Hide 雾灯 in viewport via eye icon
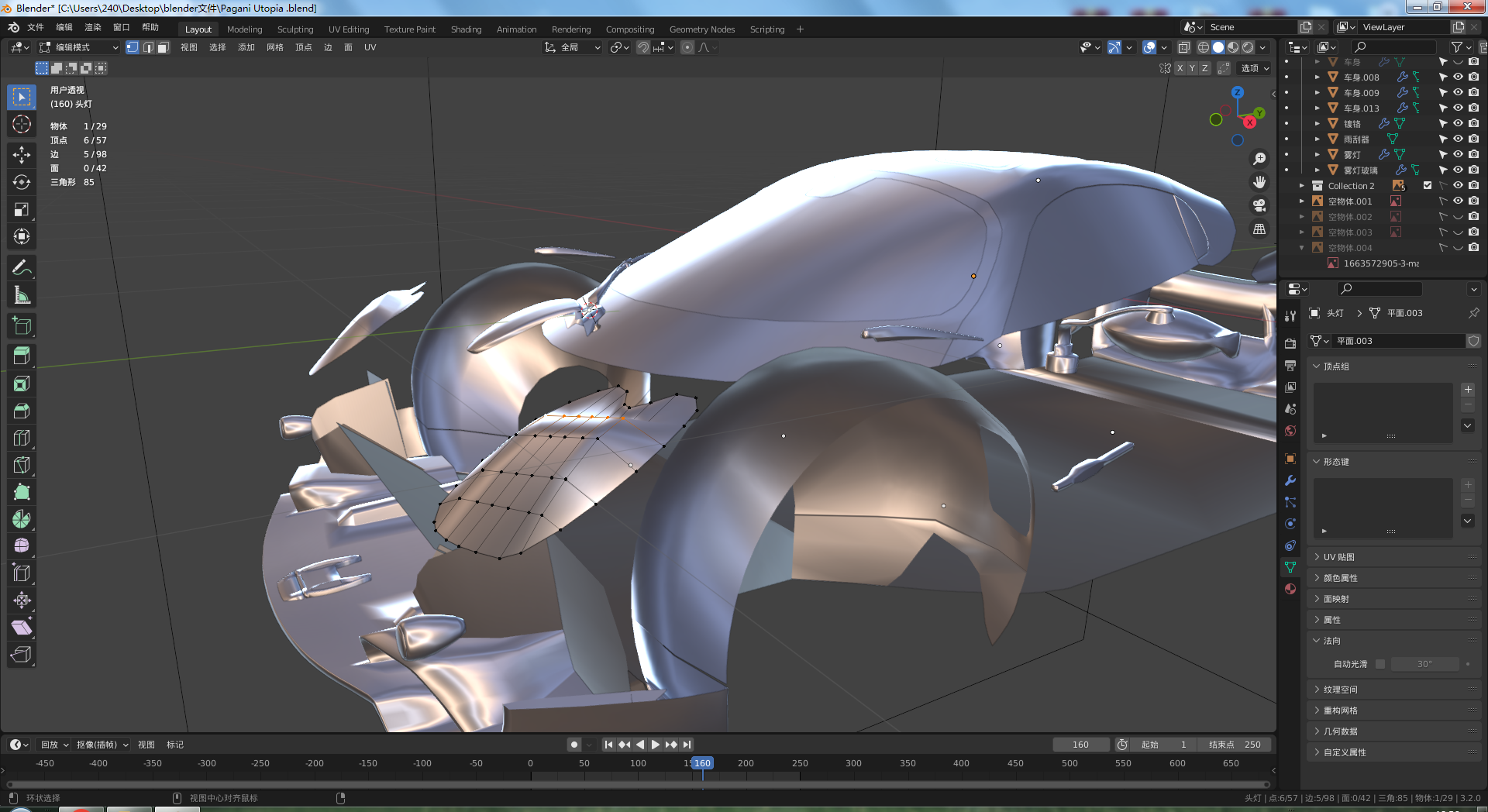The height and width of the screenshot is (812, 1488). (1458, 155)
